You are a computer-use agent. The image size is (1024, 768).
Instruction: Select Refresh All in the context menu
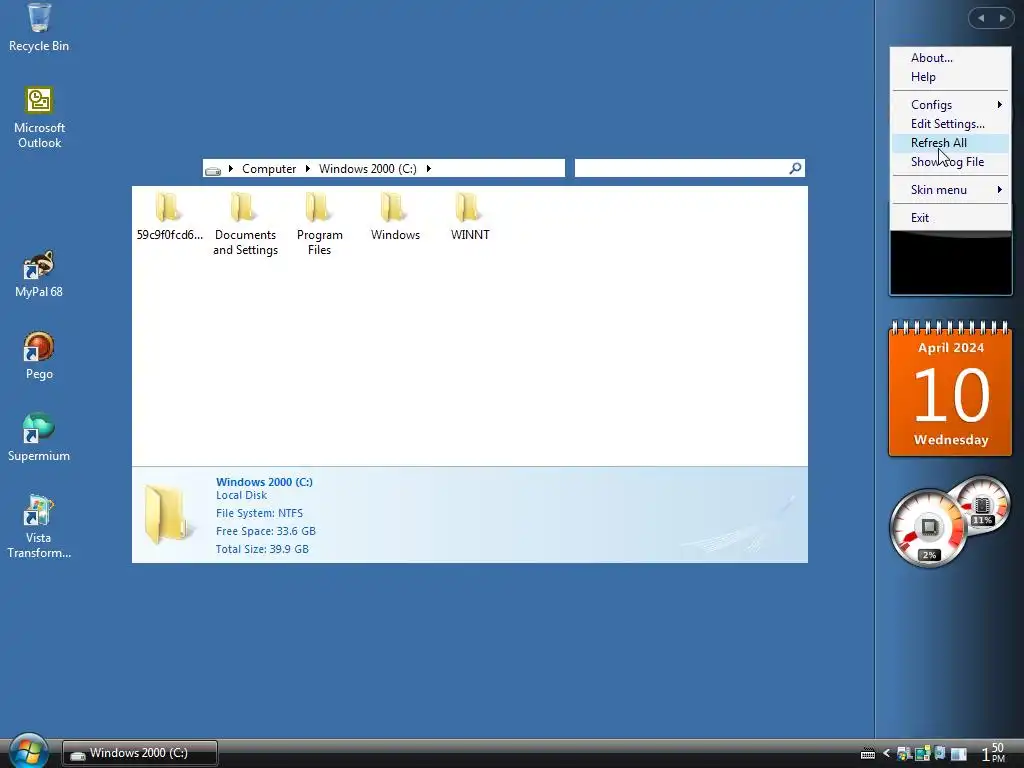point(950,142)
